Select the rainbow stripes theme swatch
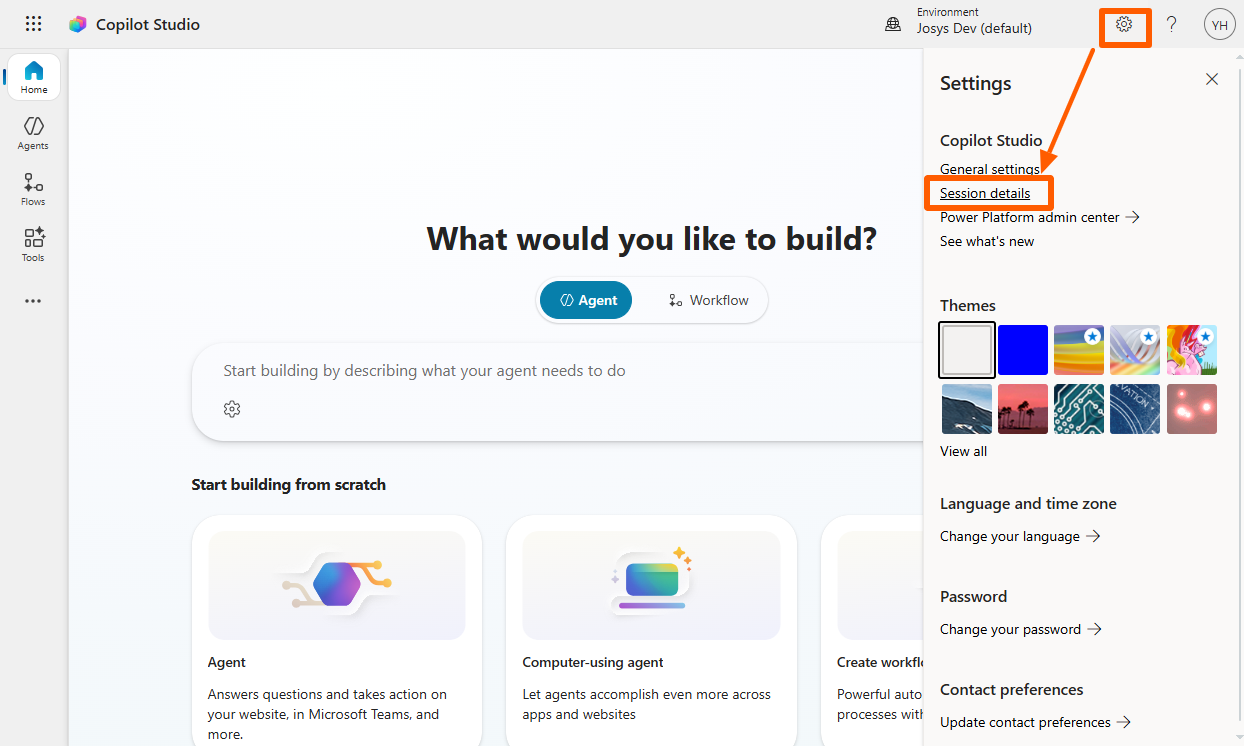This screenshot has height=746, width=1244. (1079, 350)
